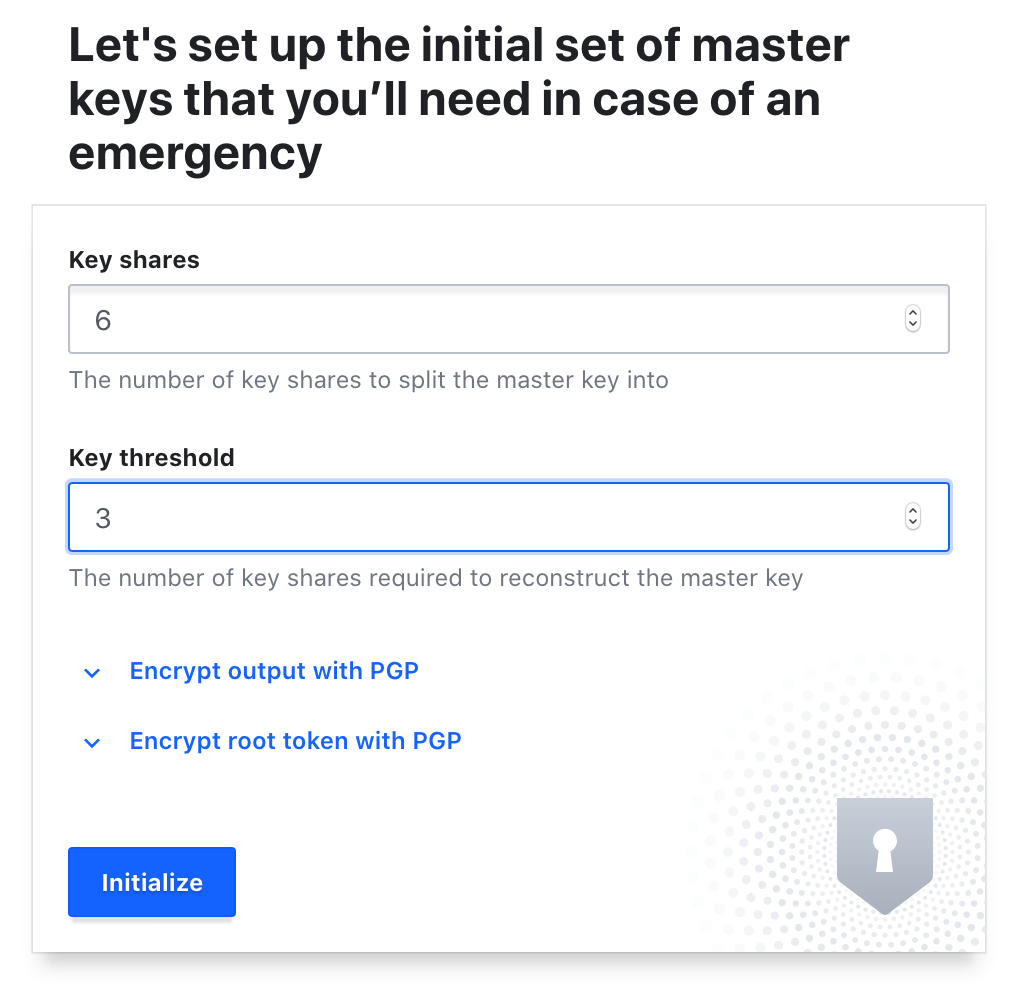Click the Initialize button
This screenshot has height=1000, width=1018.
click(x=152, y=882)
